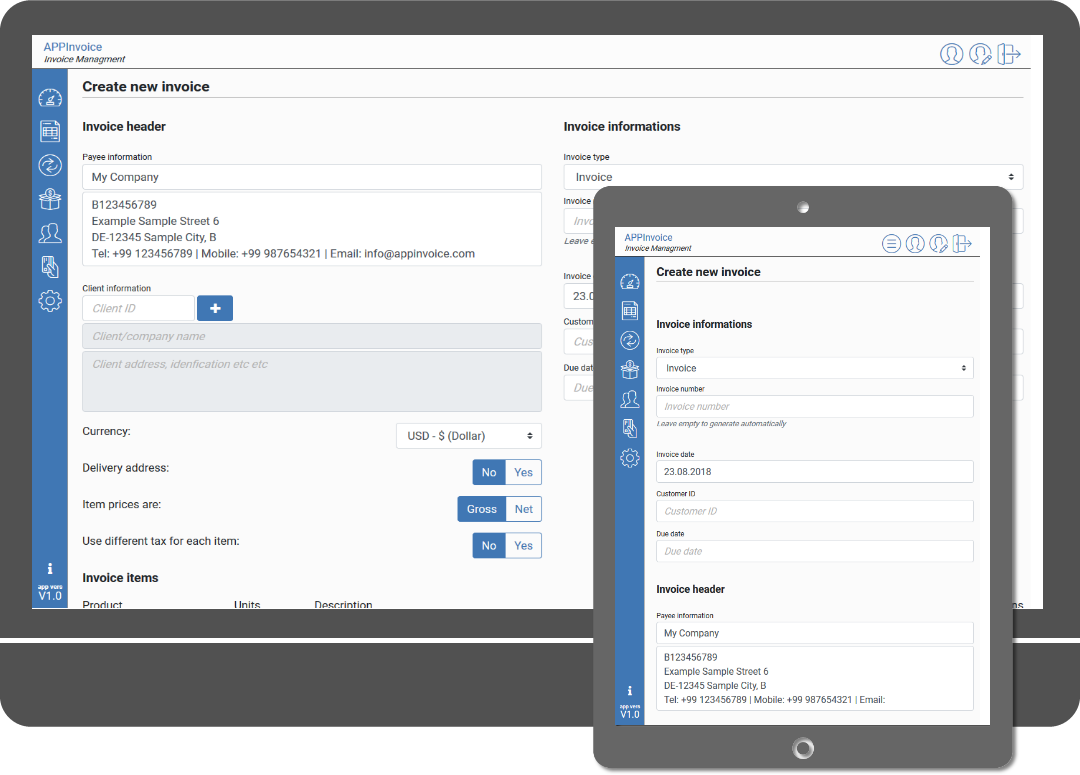Open clients people icon in desktop sidebar
The width and height of the screenshot is (1080, 775).
coord(50,233)
